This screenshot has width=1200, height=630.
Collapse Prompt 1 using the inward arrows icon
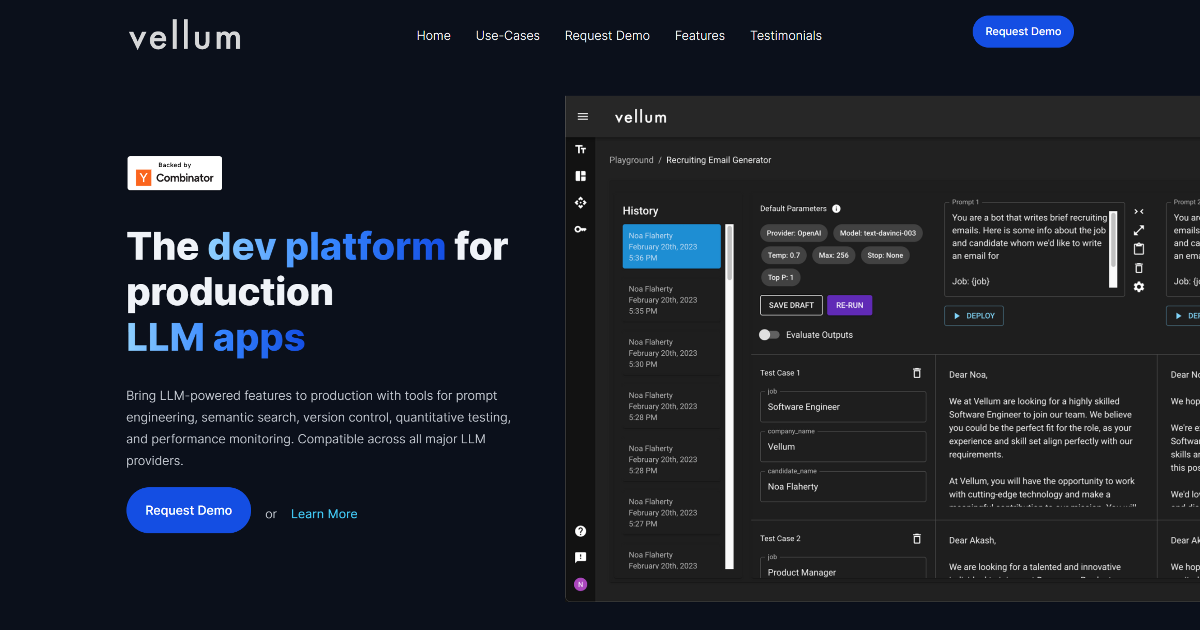(x=1139, y=211)
